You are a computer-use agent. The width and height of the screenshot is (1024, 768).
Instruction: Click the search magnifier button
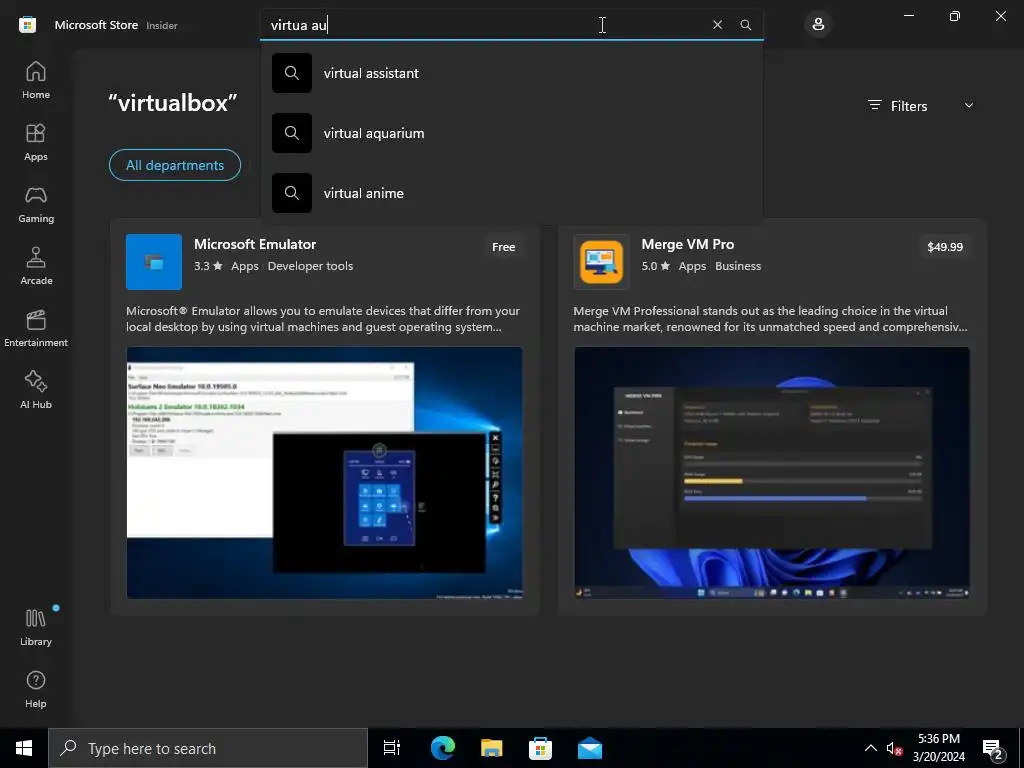tap(746, 25)
